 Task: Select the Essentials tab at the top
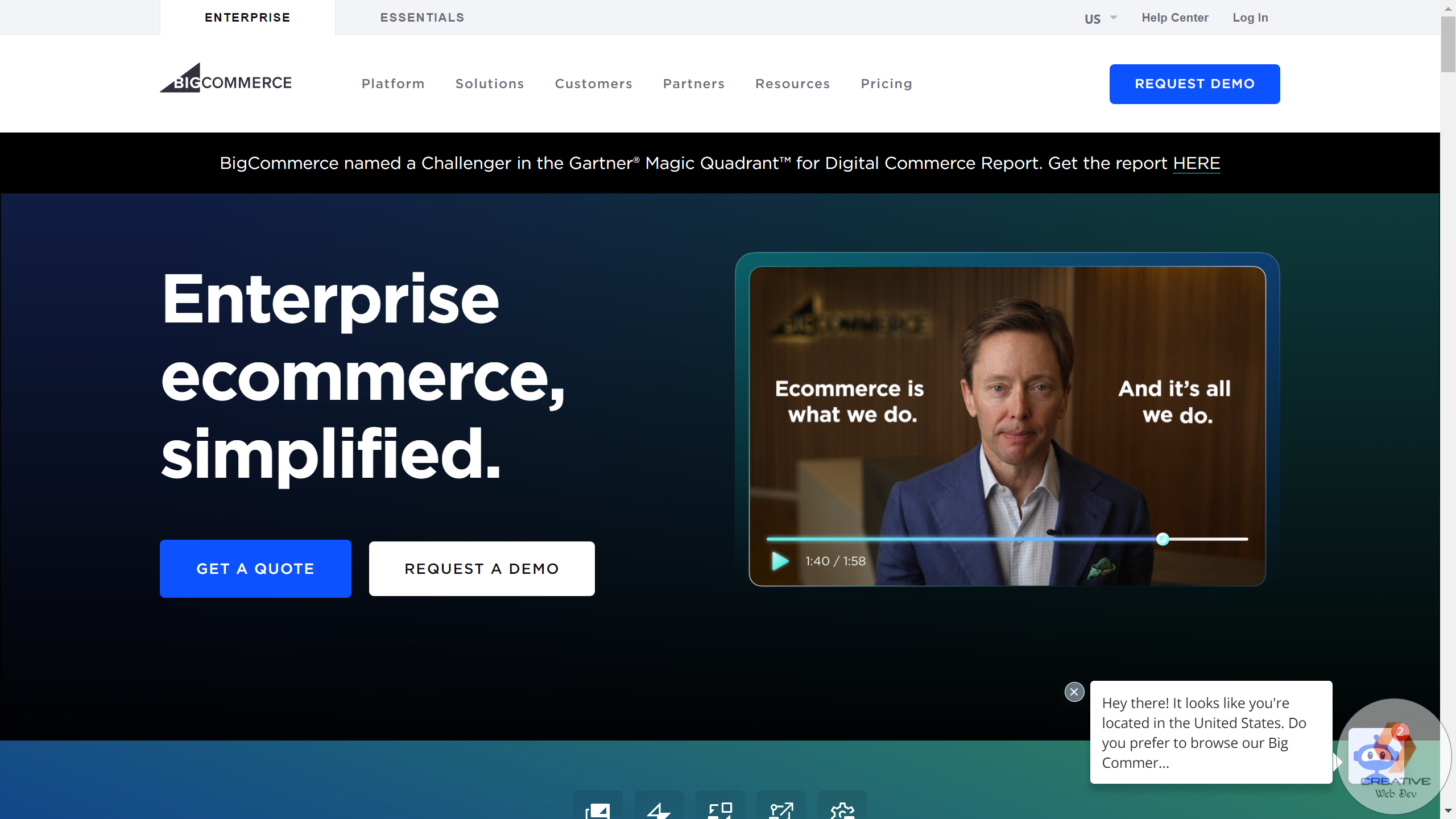pos(422,17)
